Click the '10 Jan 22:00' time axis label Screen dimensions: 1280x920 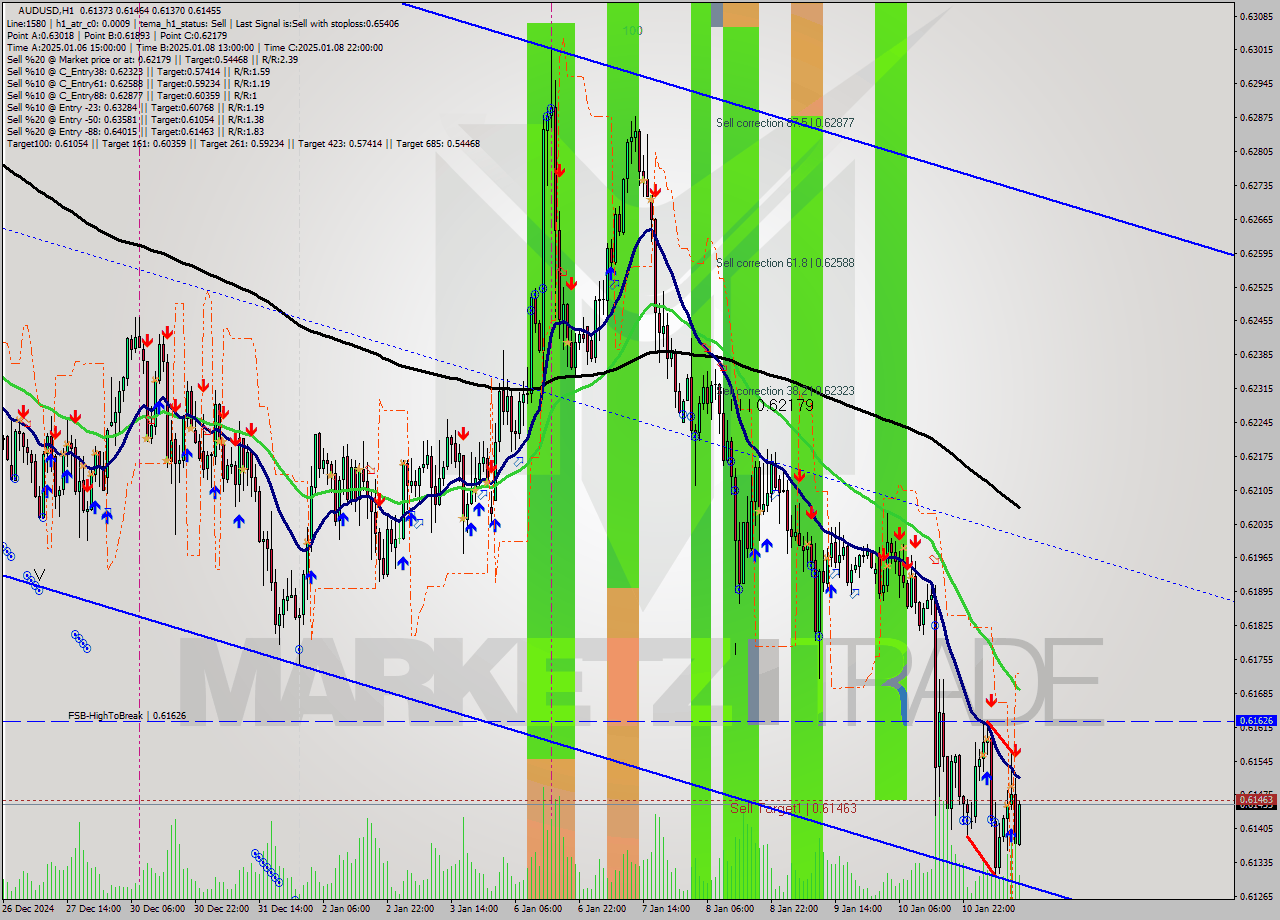tap(990, 909)
